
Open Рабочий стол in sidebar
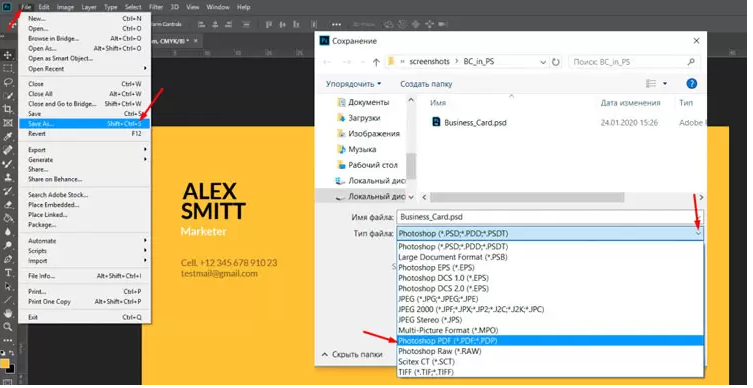pos(367,165)
